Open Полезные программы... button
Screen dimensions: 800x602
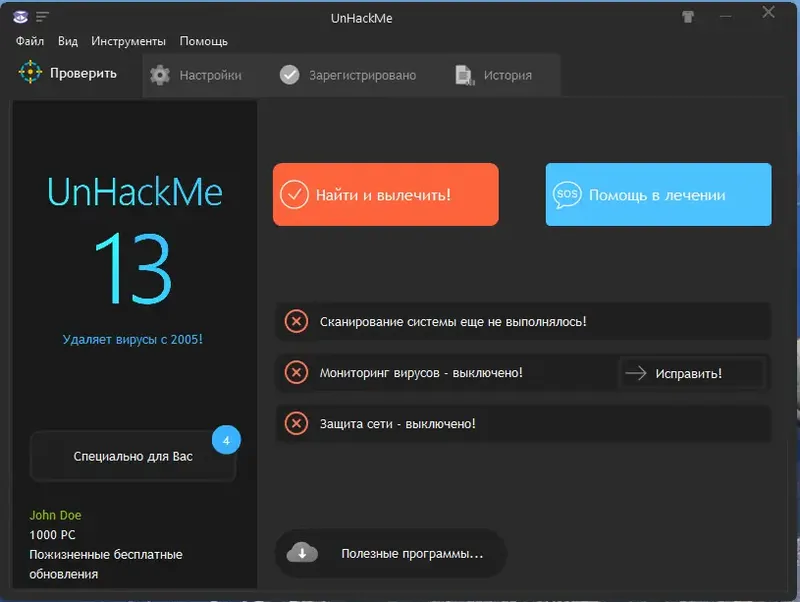(x=391, y=554)
